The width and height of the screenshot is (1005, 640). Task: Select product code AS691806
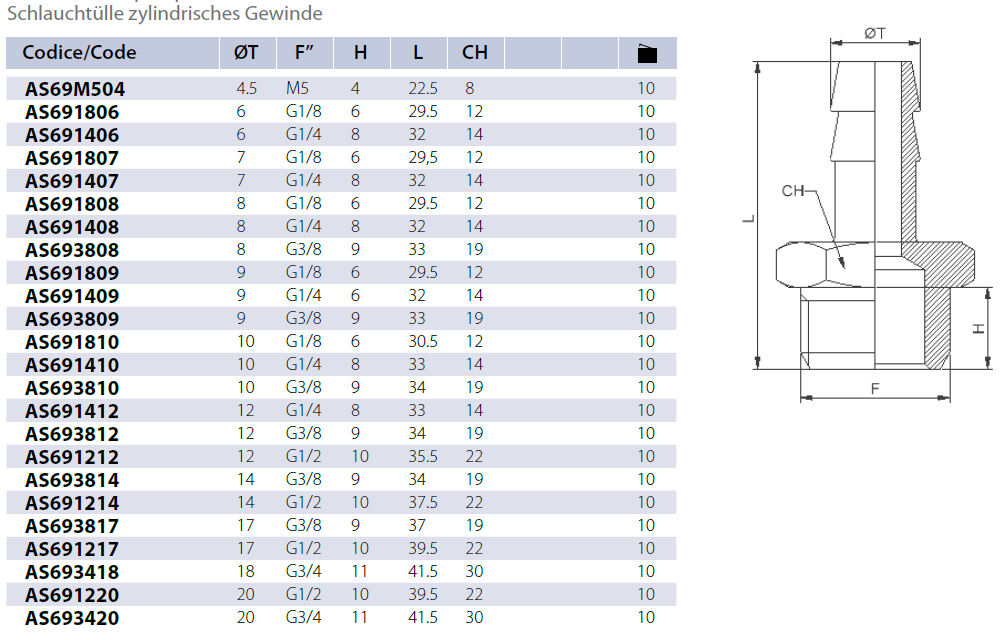(72, 112)
